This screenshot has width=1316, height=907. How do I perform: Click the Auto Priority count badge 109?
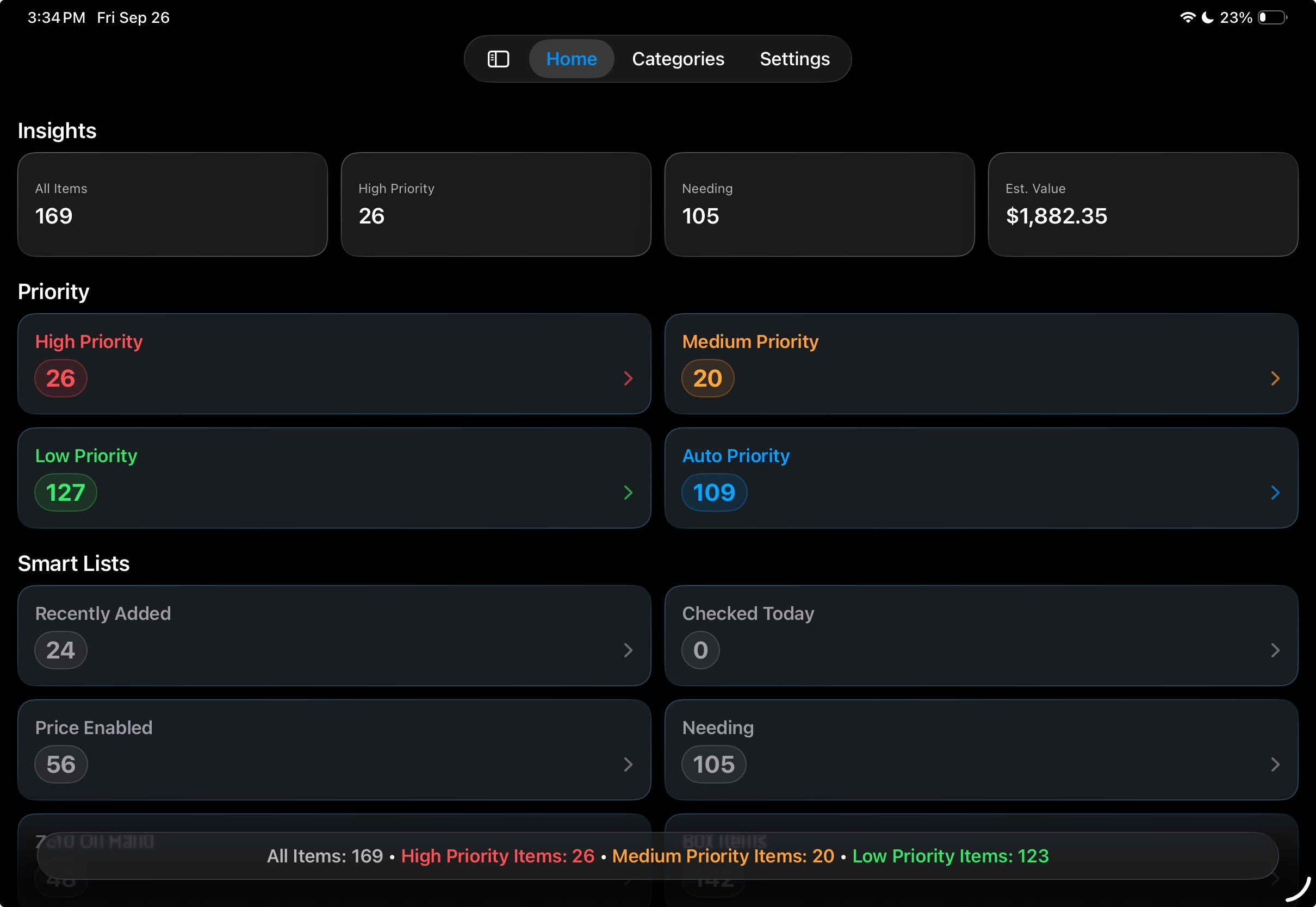713,493
